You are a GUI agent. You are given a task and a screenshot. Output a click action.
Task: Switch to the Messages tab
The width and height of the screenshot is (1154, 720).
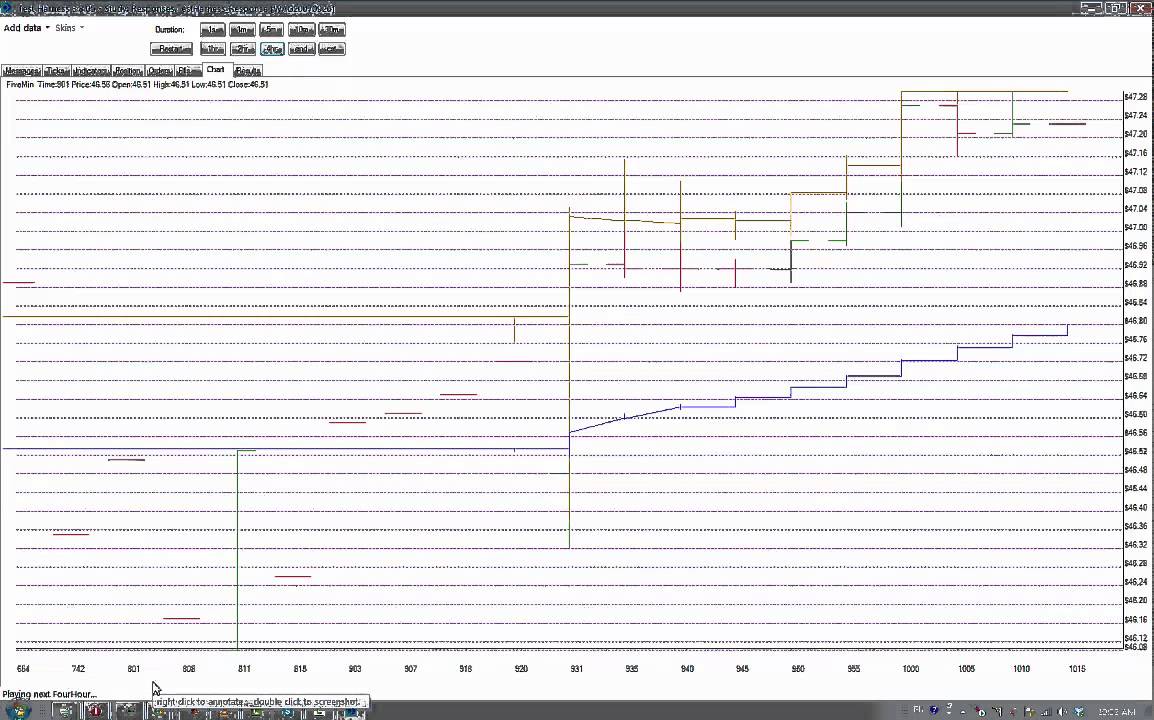(x=21, y=71)
